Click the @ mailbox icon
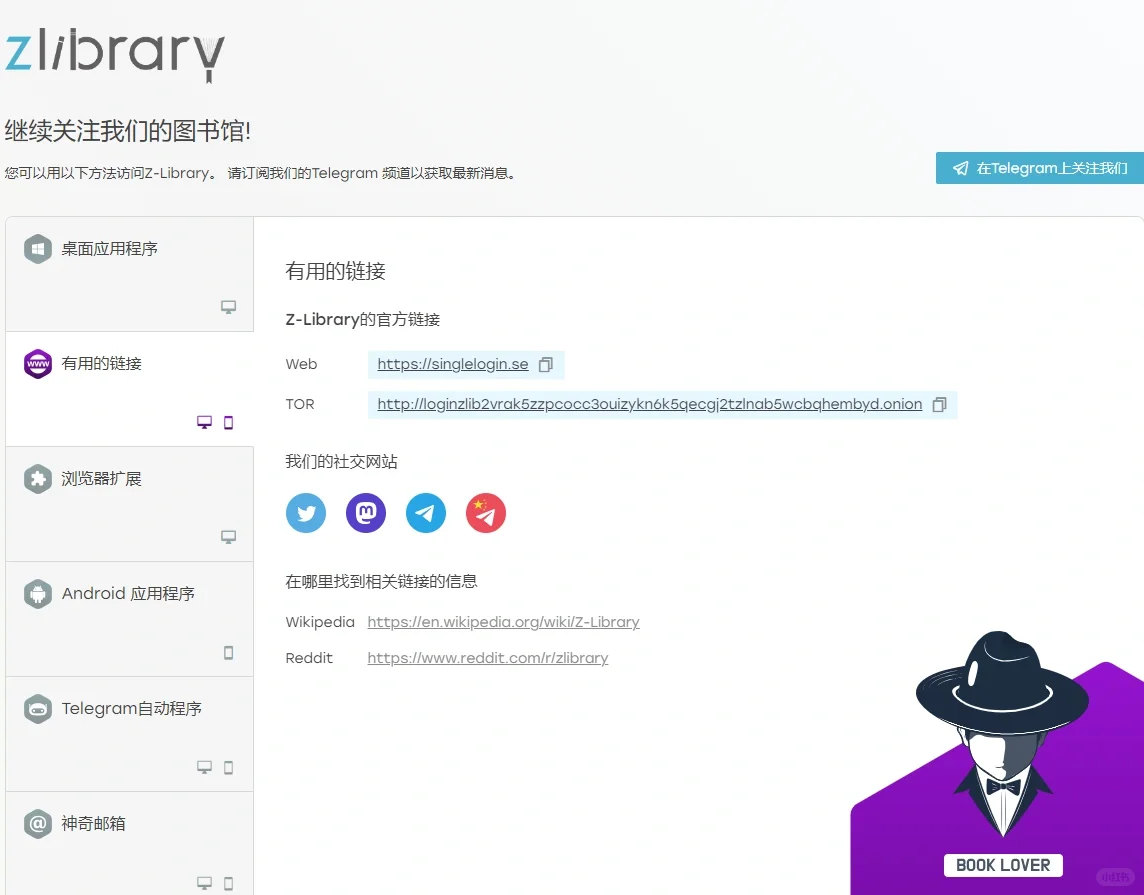 [38, 824]
